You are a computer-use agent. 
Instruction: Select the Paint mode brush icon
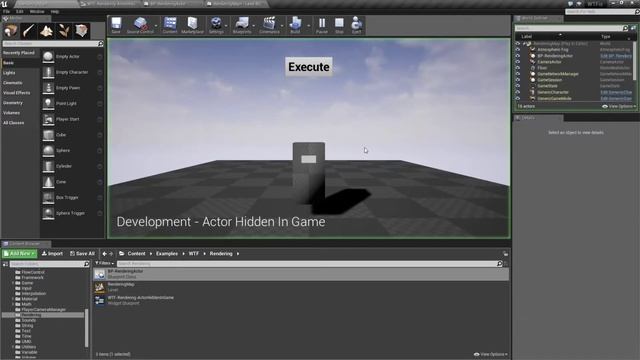click(29, 31)
